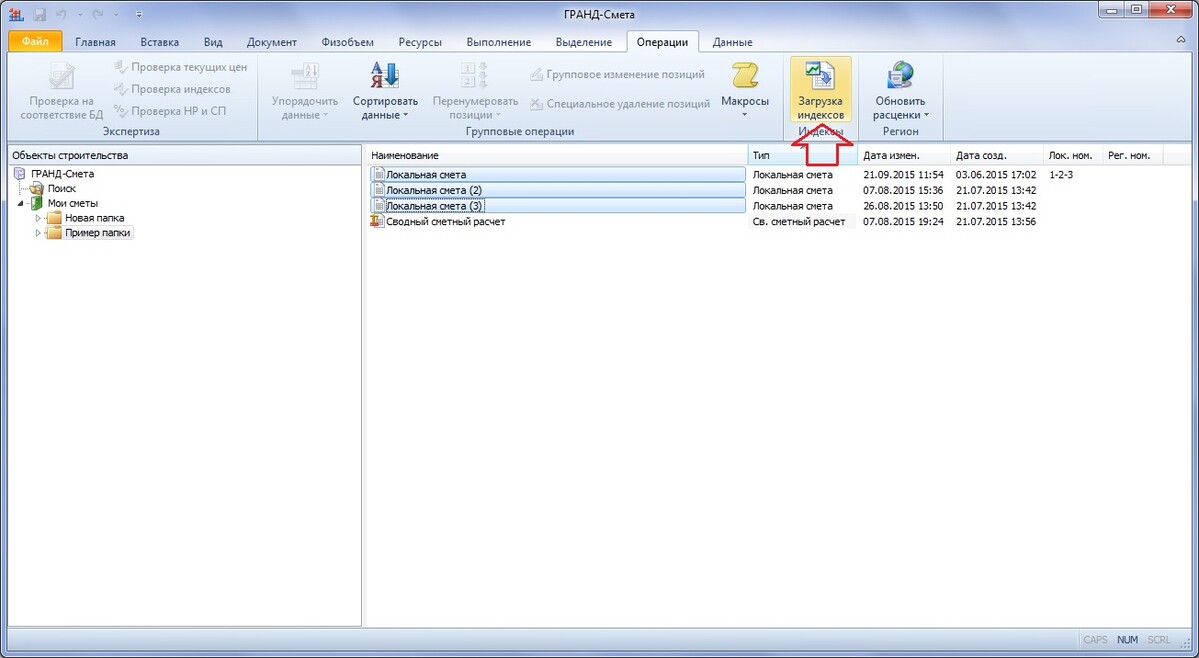Click the Обновить расценки globe icon
Screen dimensions: 1199x658
tap(900, 77)
